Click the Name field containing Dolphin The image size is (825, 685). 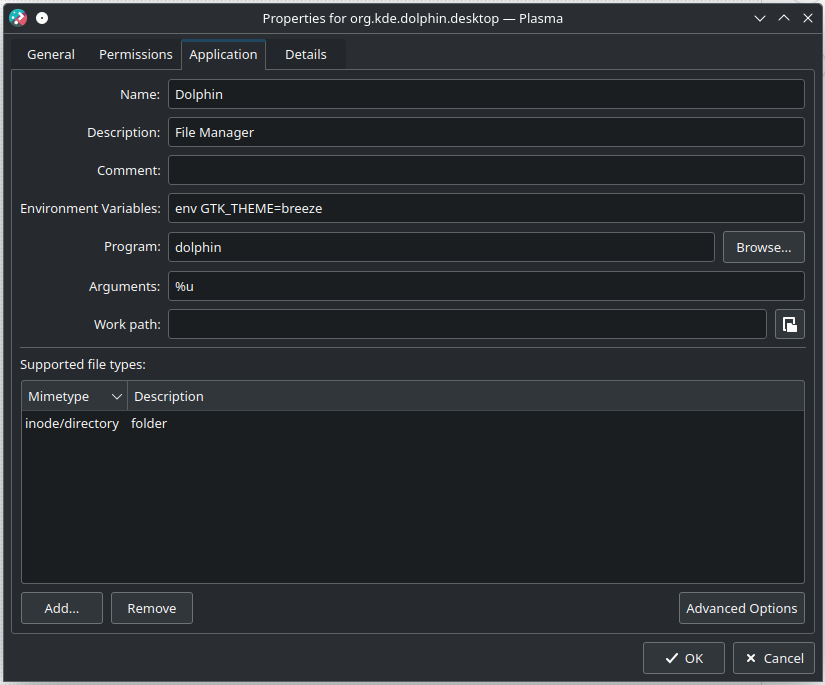coord(486,94)
